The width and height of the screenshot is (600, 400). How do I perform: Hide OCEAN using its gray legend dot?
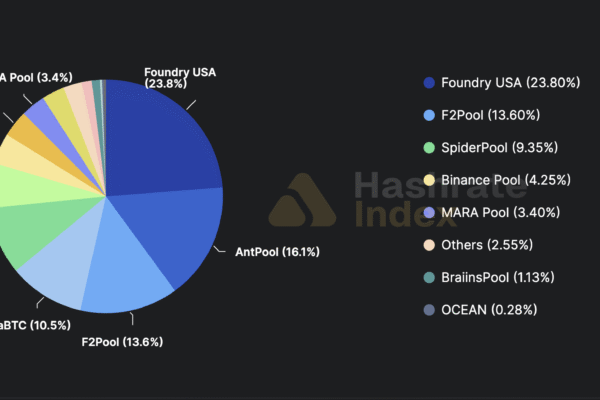pos(429,309)
